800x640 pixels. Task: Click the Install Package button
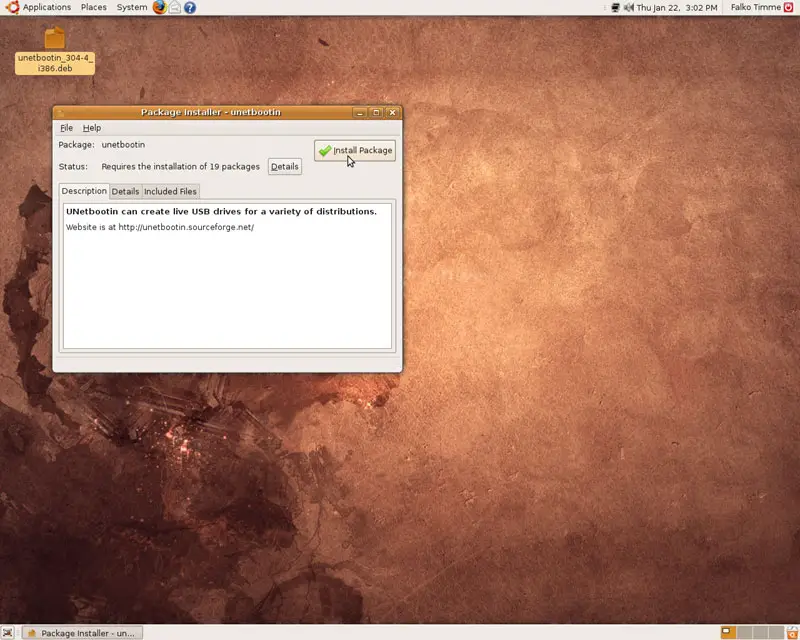355,151
